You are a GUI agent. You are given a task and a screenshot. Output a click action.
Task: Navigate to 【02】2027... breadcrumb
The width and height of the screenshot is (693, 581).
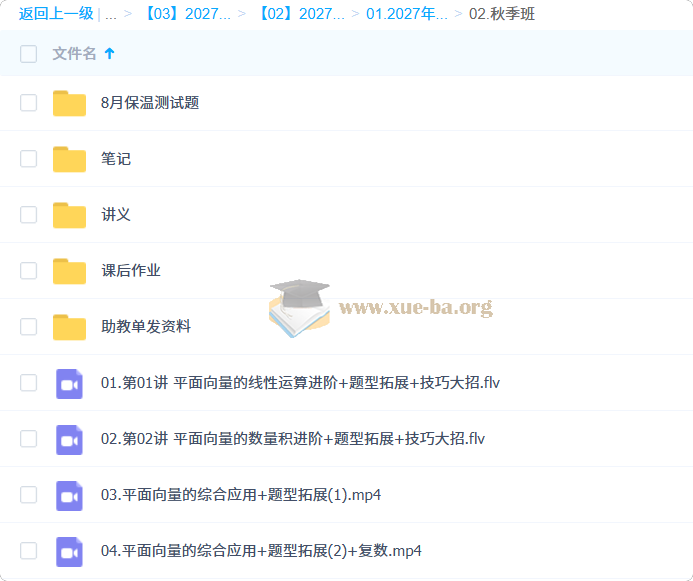coord(300,14)
